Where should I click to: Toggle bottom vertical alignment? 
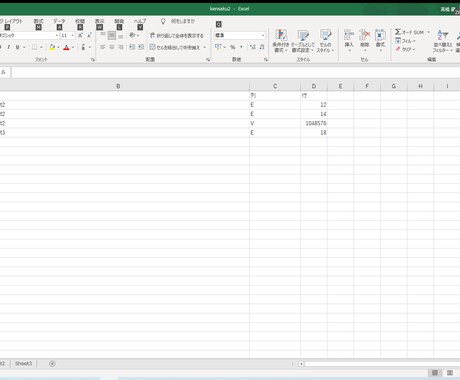[121, 35]
